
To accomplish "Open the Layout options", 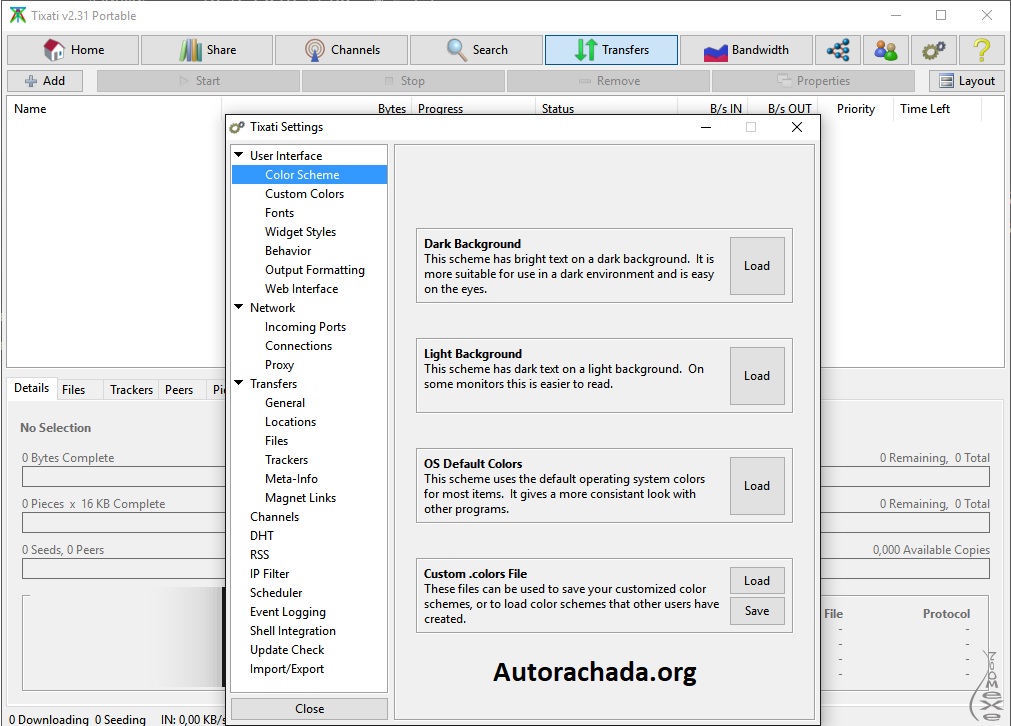I will click(x=967, y=81).
